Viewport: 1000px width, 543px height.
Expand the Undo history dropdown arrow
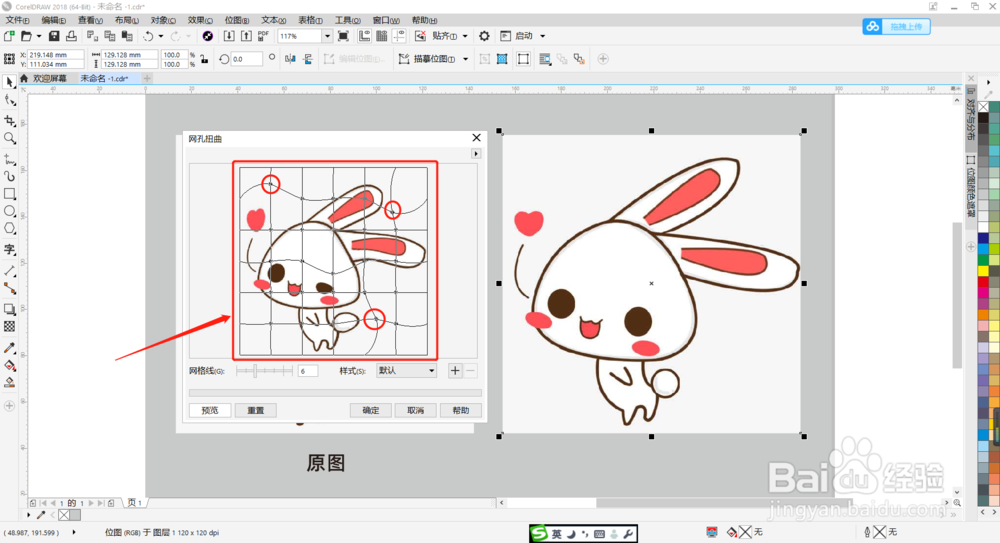[161, 36]
